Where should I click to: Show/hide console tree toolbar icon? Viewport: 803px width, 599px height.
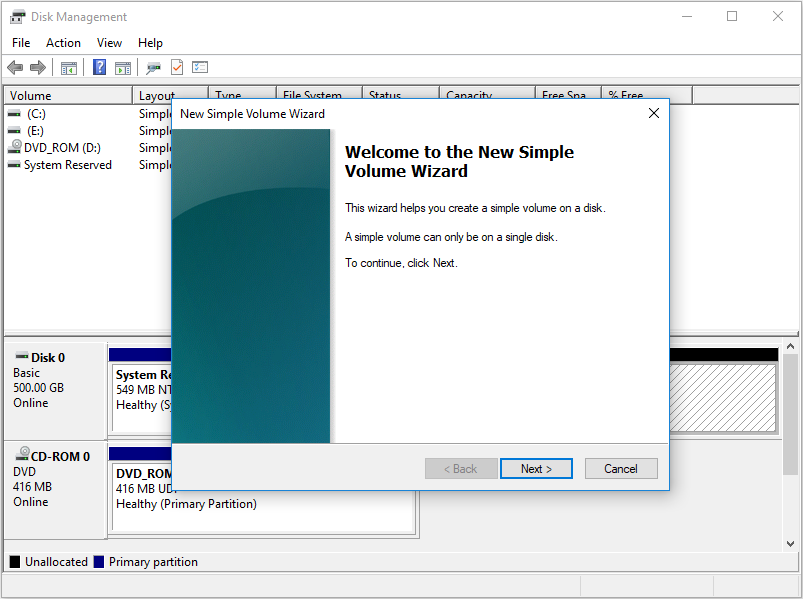tap(69, 68)
